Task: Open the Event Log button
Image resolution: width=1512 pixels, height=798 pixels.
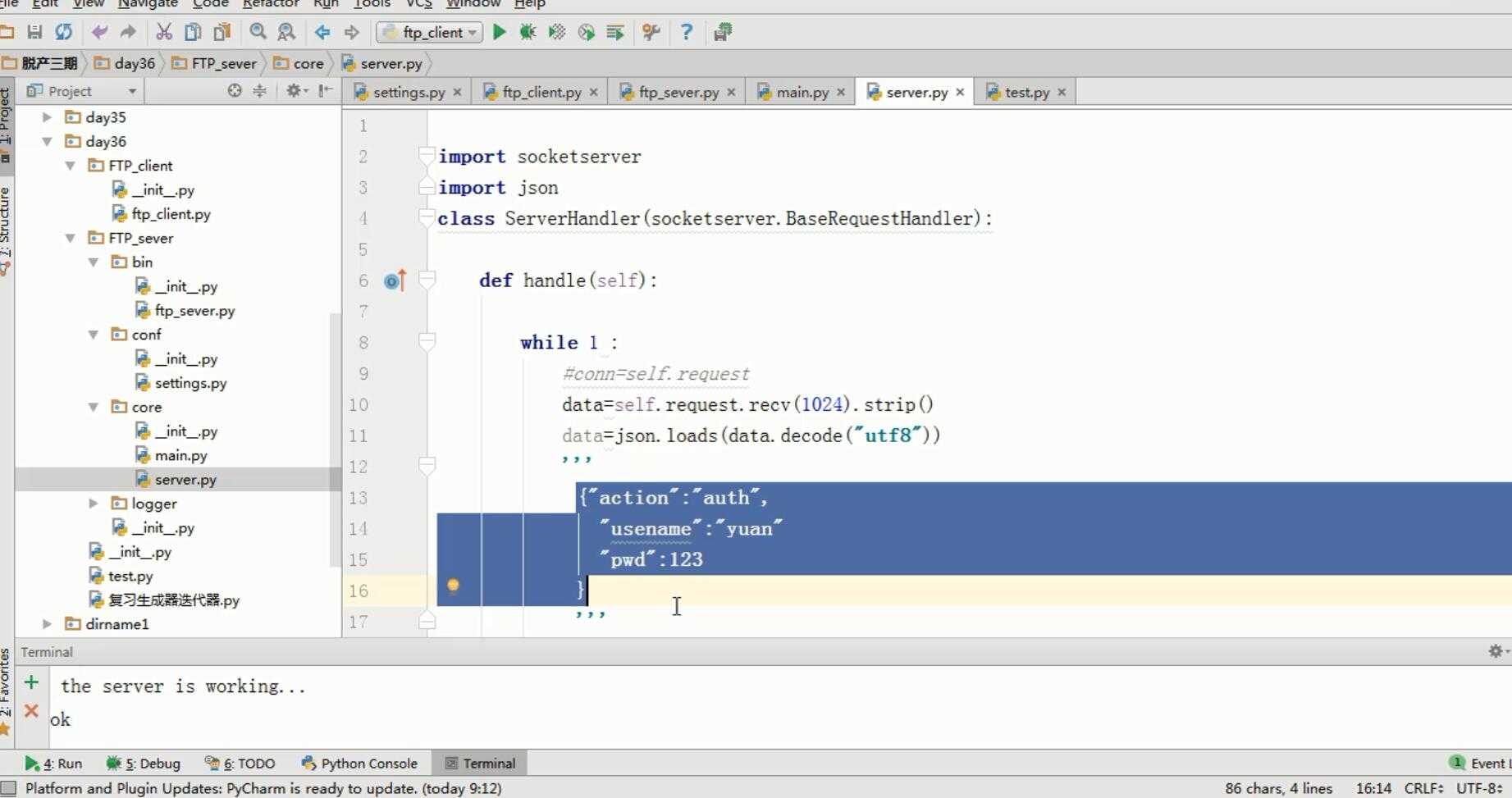Action: [x=1479, y=763]
